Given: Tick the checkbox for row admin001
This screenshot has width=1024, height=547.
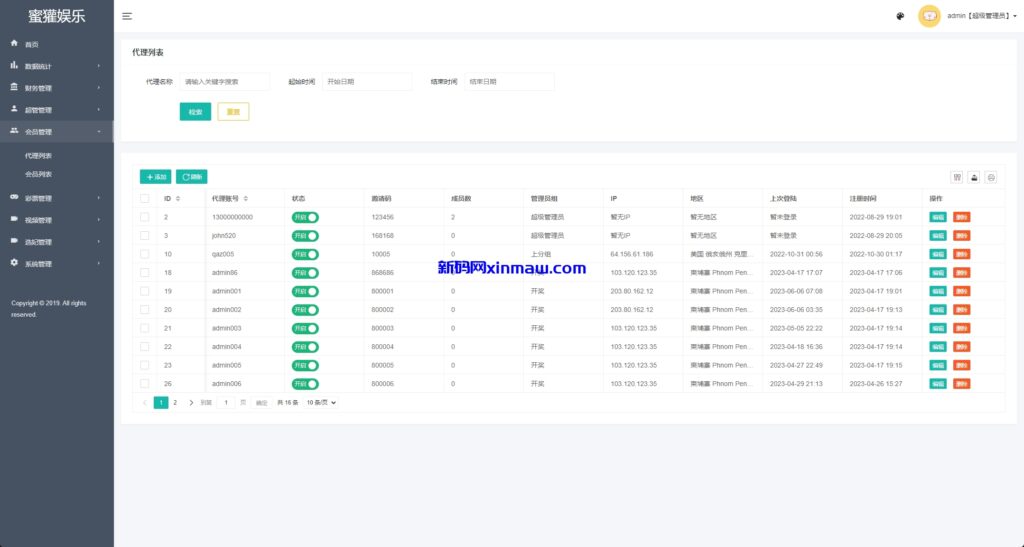Looking at the screenshot, I should pyautogui.click(x=145, y=291).
